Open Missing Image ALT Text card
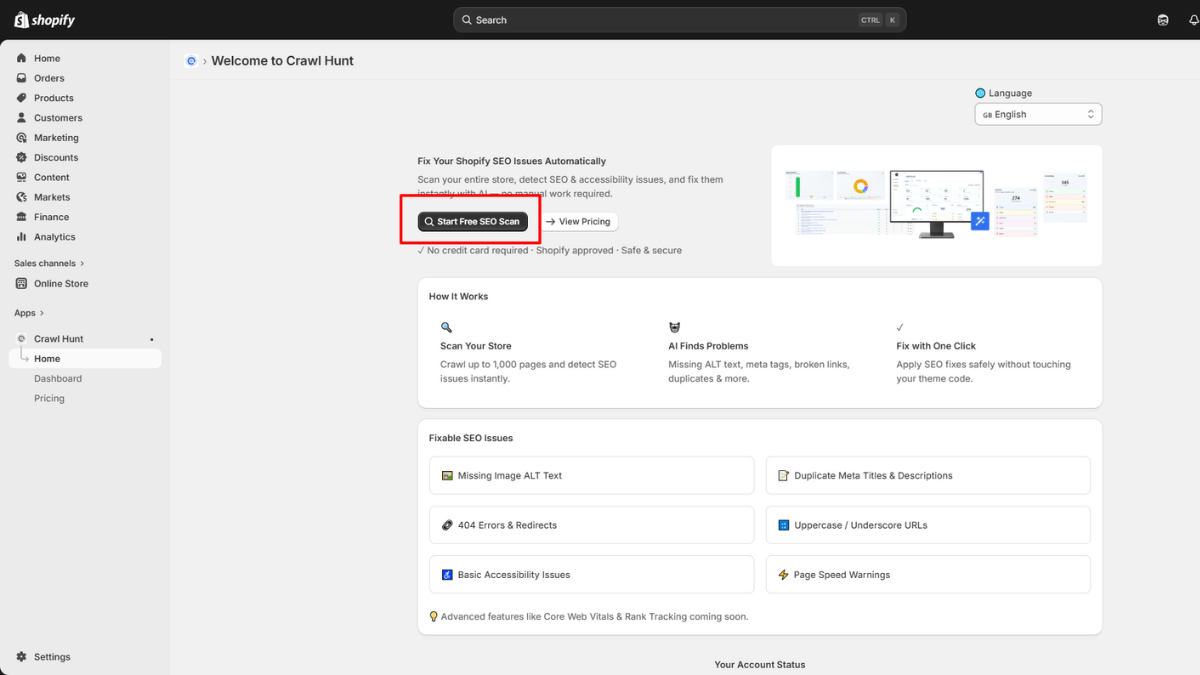The width and height of the screenshot is (1200, 675). pyautogui.click(x=591, y=476)
